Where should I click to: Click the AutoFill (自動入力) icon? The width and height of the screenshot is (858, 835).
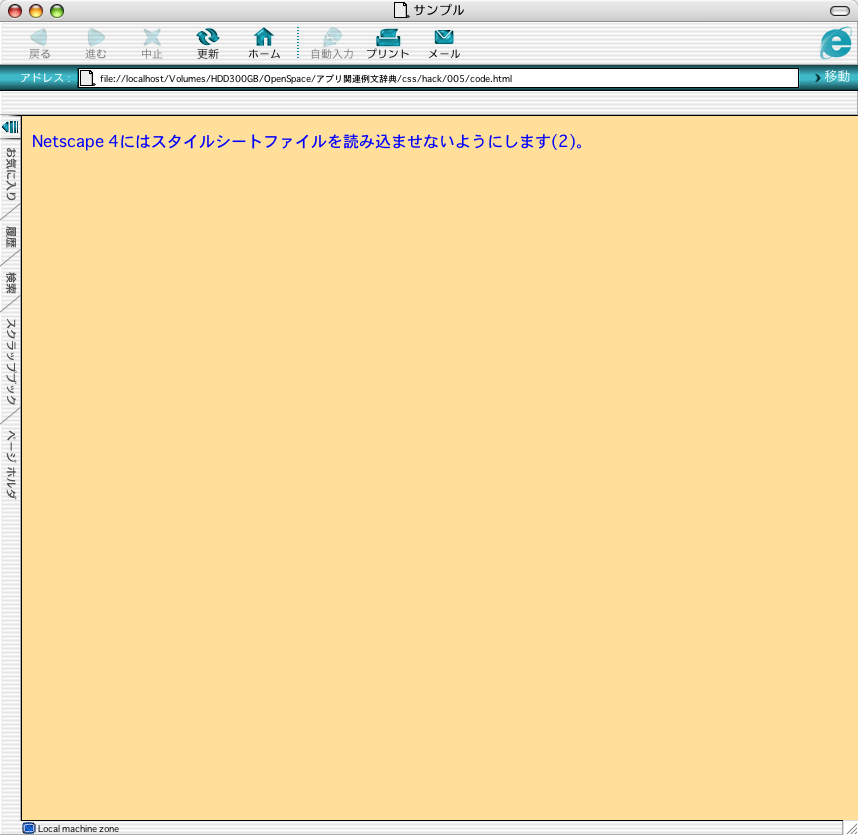[x=332, y=37]
